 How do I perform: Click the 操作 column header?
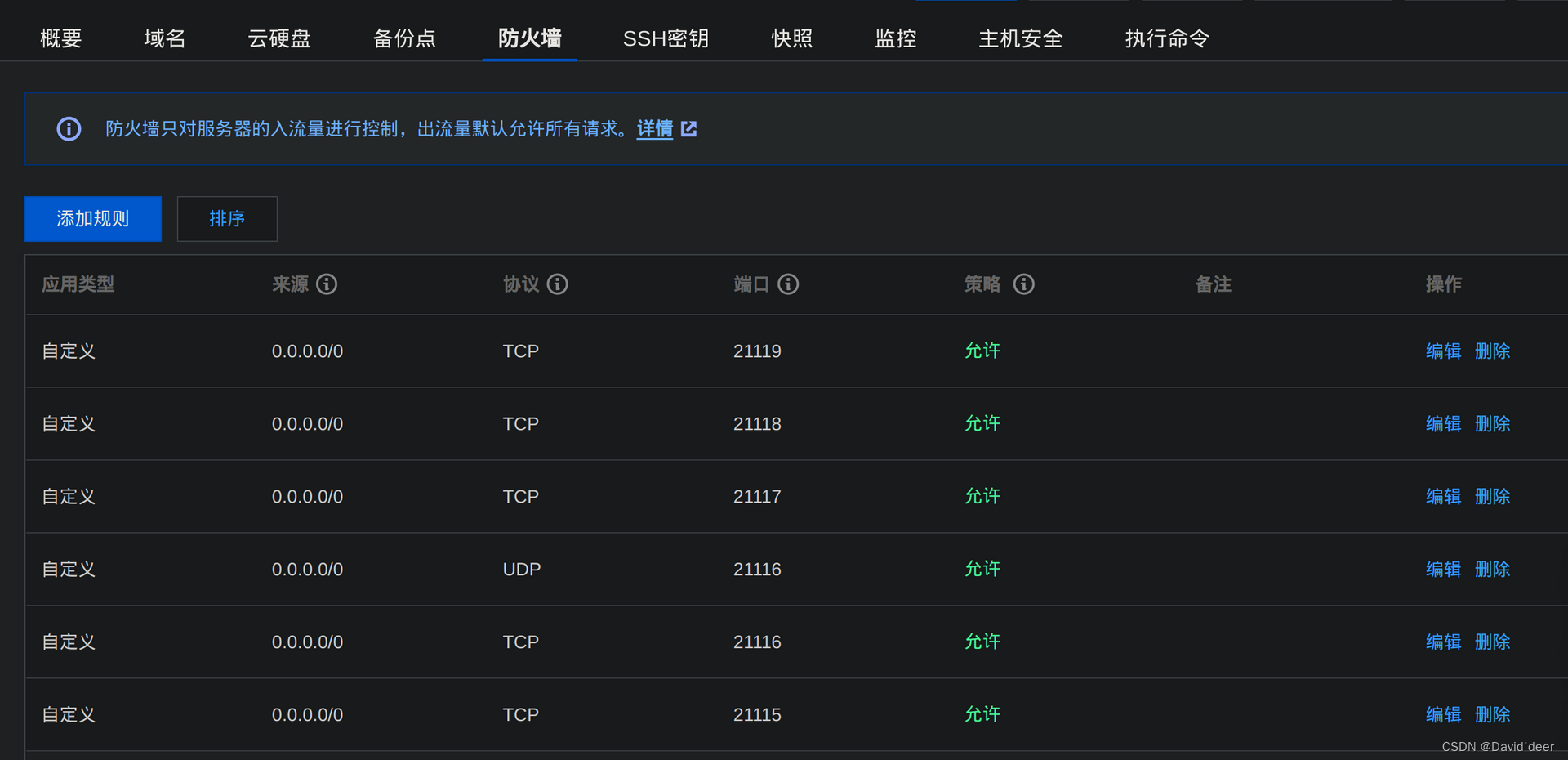click(x=1444, y=284)
